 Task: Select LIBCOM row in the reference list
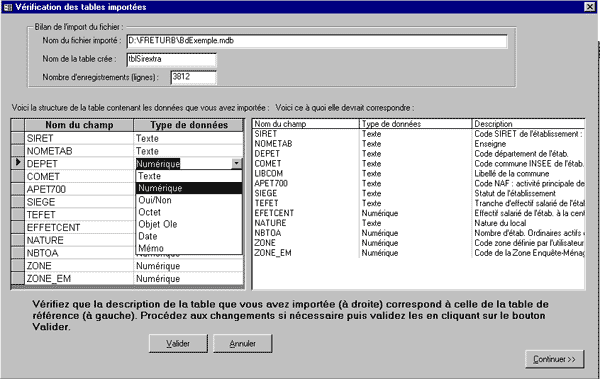[x=419, y=173]
